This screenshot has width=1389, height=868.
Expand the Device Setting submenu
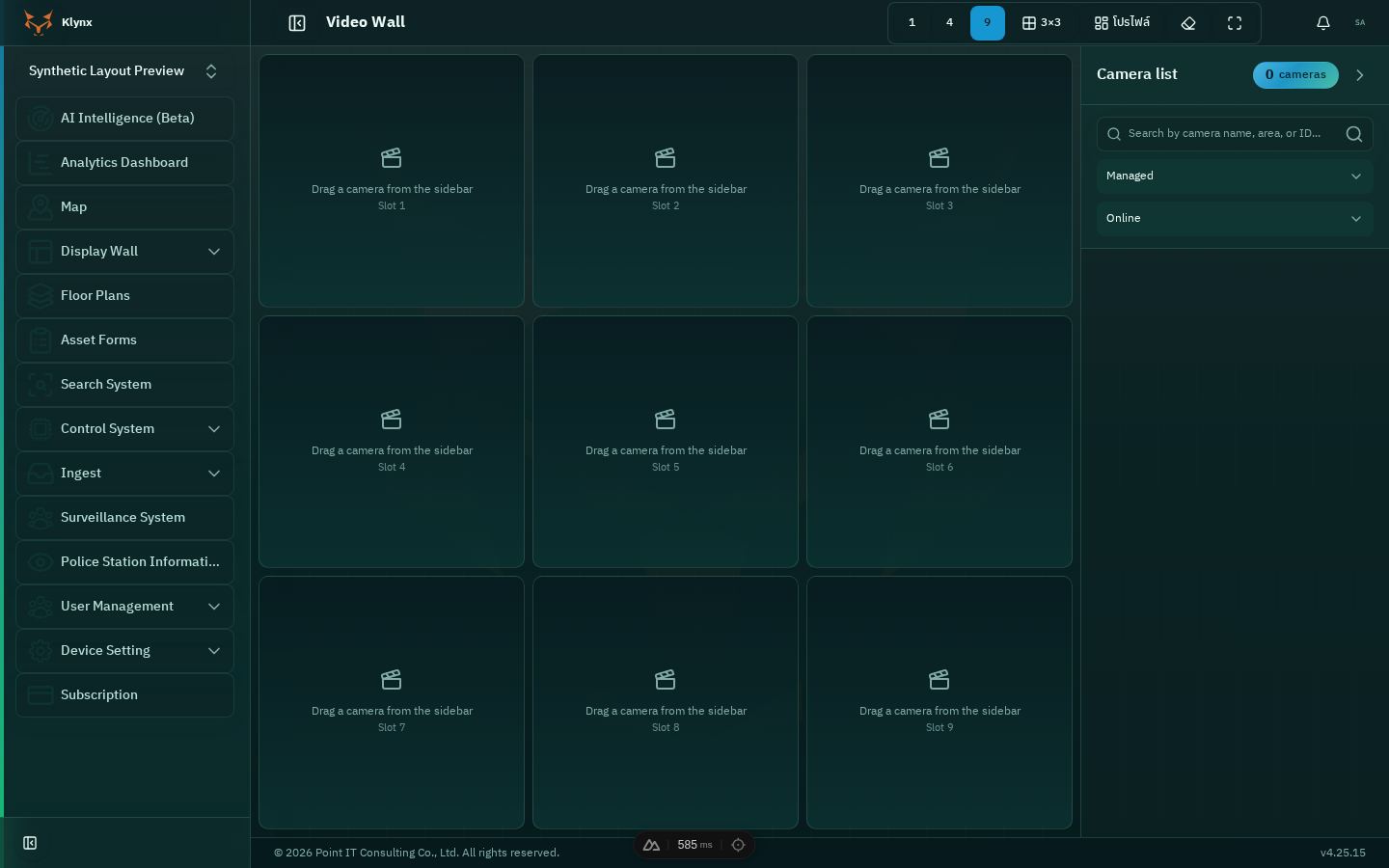click(124, 651)
